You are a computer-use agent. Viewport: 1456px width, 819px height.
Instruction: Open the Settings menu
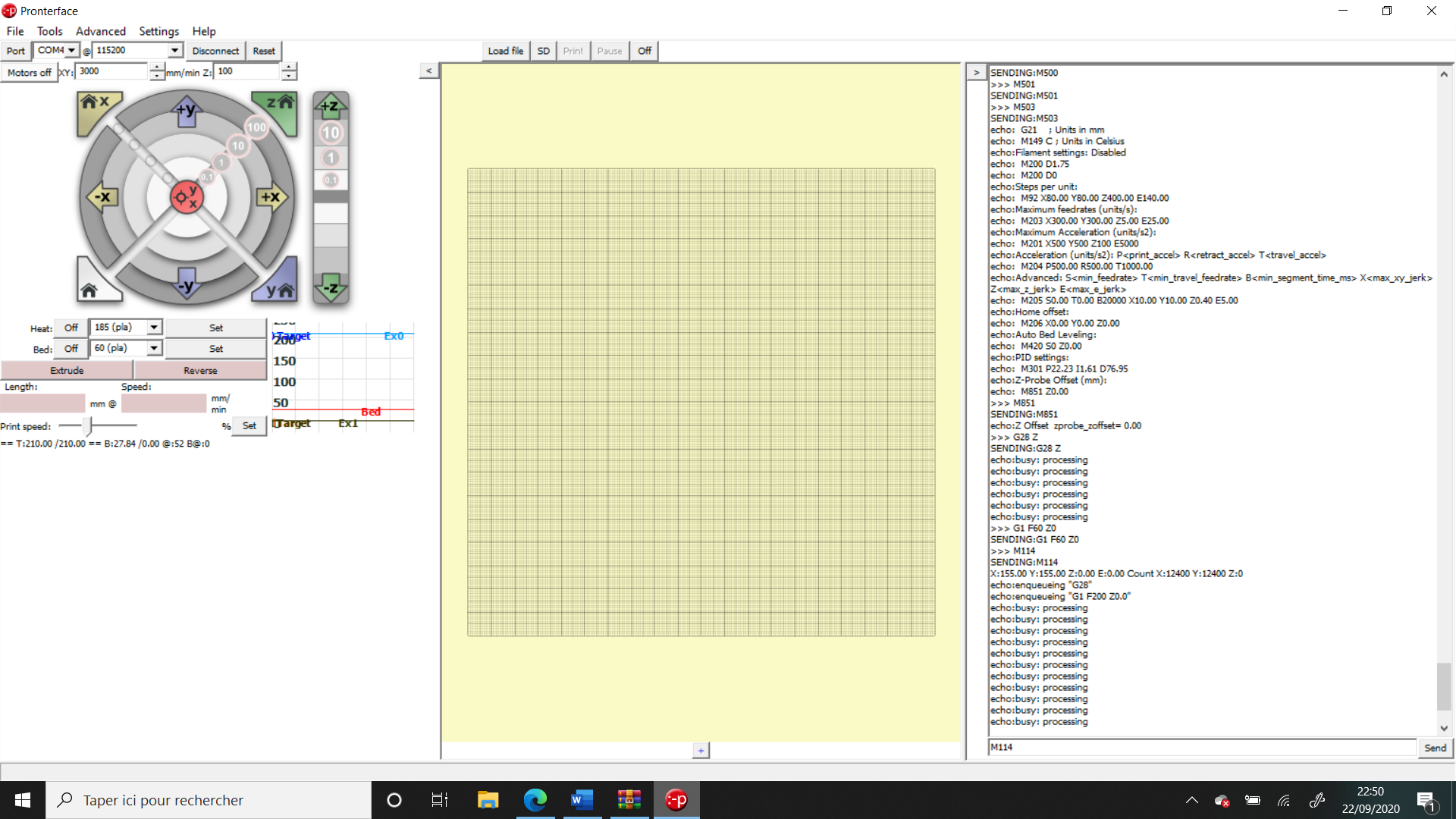tap(159, 31)
